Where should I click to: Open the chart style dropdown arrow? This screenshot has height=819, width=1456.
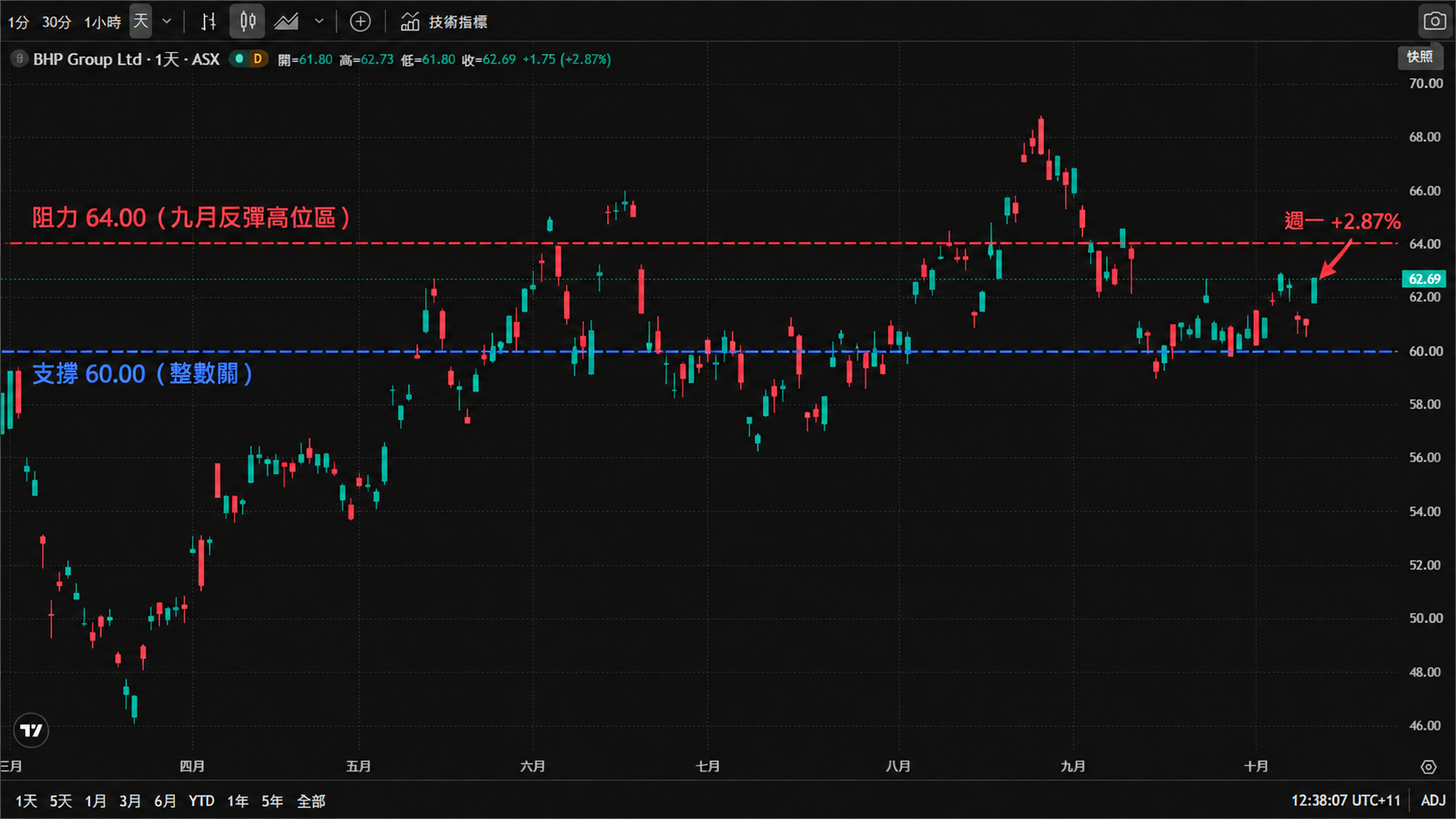pyautogui.click(x=320, y=21)
